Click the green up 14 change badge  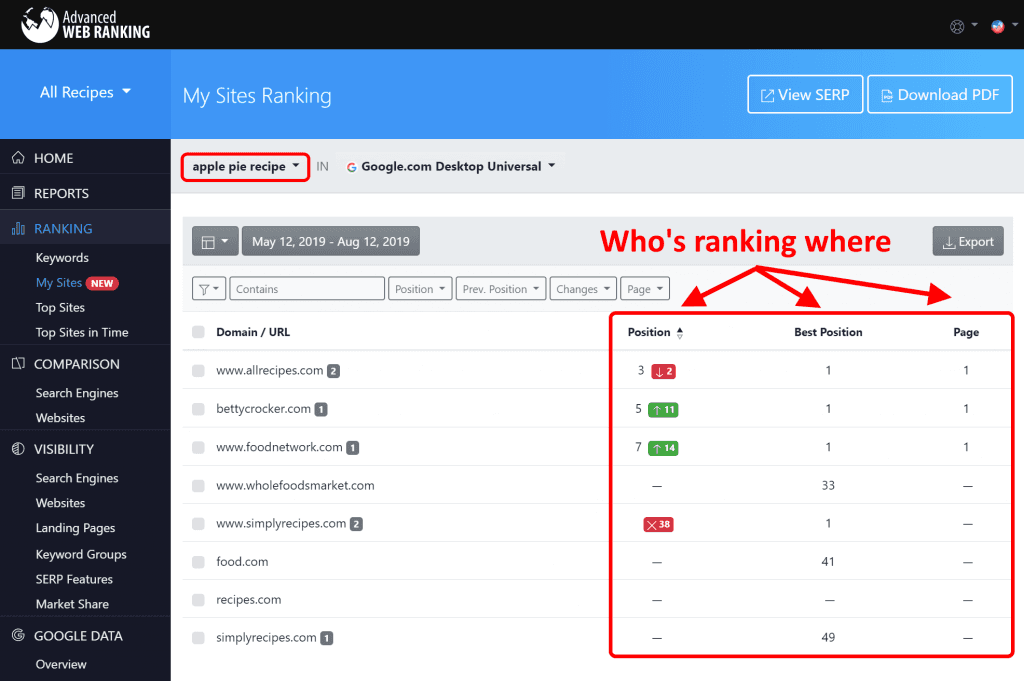663,448
